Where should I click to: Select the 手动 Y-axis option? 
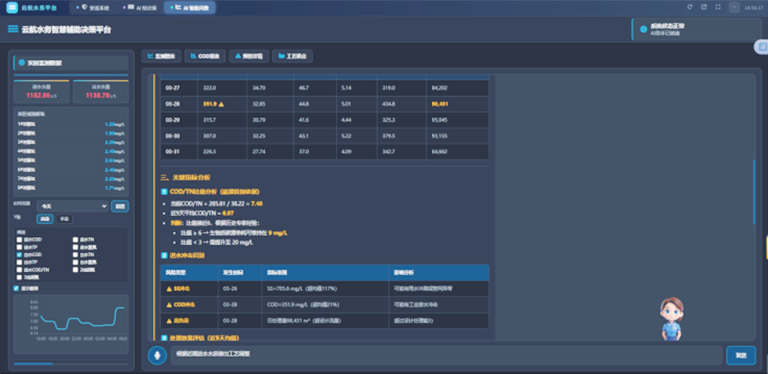(64, 219)
